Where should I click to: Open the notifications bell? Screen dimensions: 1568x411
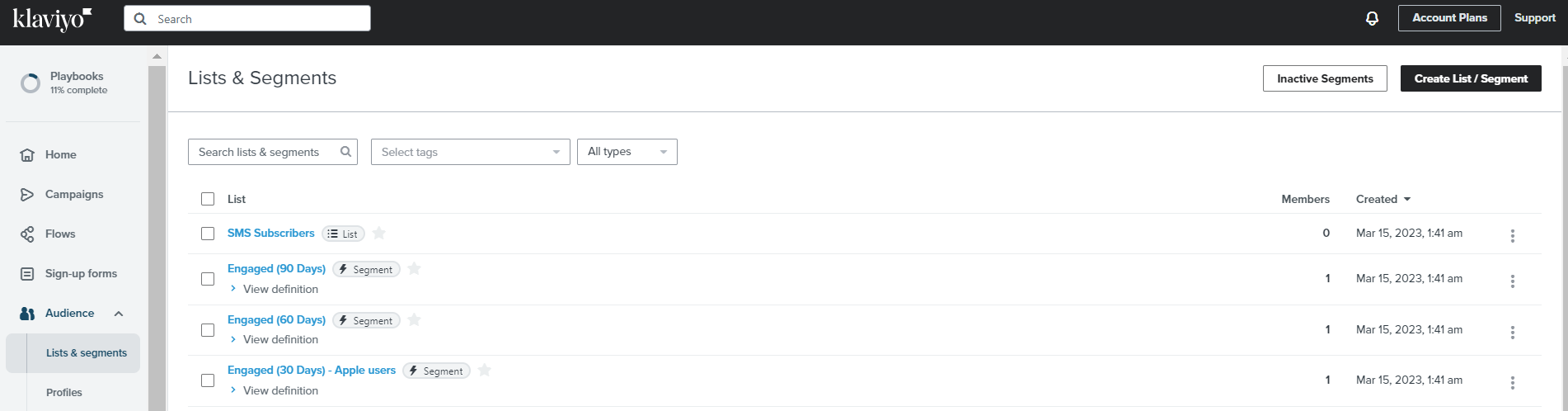1372,18
